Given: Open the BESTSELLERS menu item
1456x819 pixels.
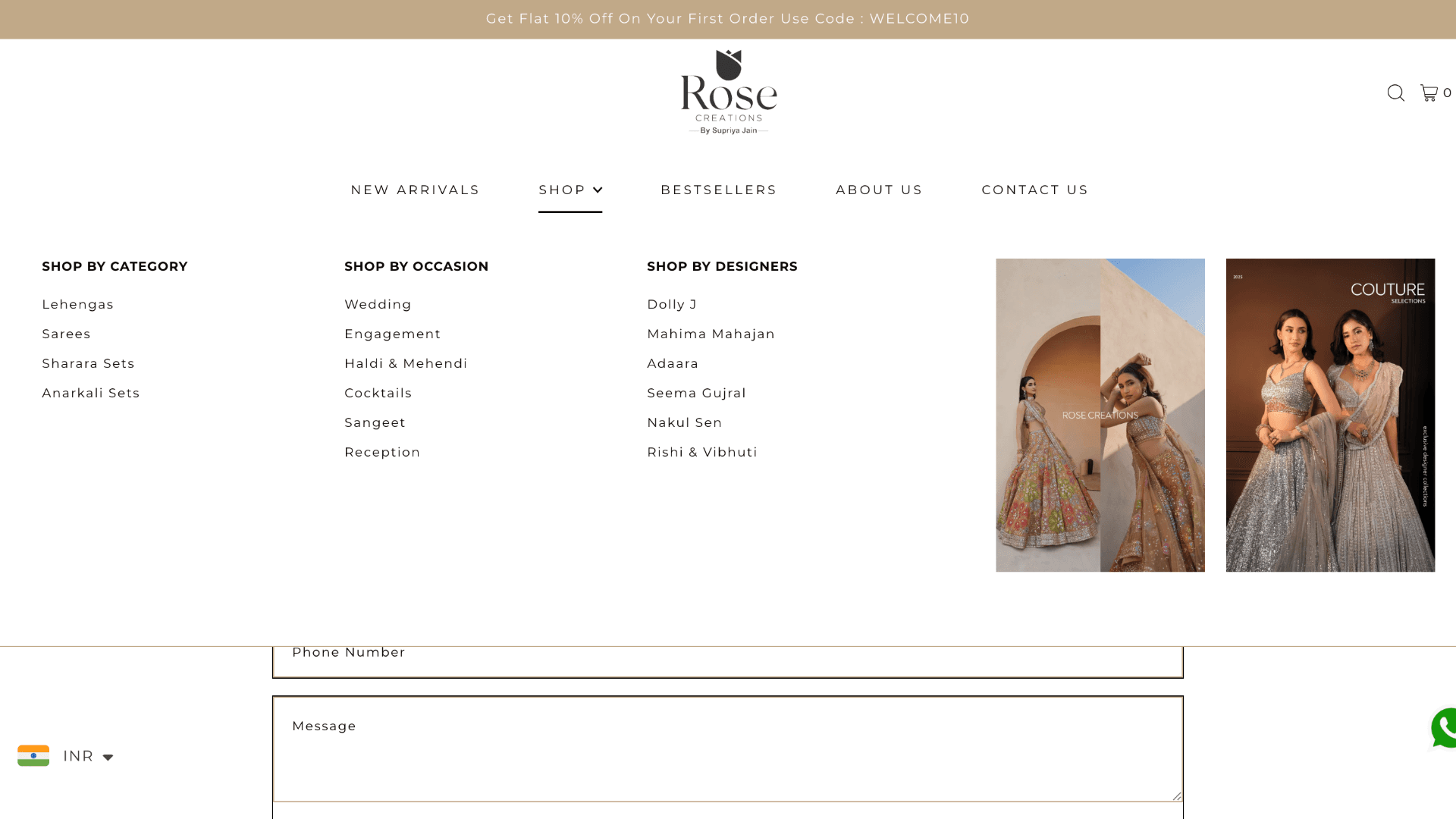Looking at the screenshot, I should coord(718,190).
